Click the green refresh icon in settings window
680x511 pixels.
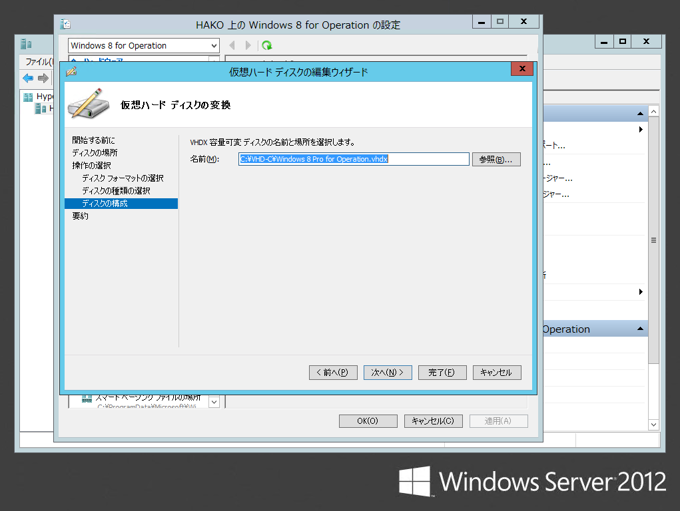(x=267, y=45)
